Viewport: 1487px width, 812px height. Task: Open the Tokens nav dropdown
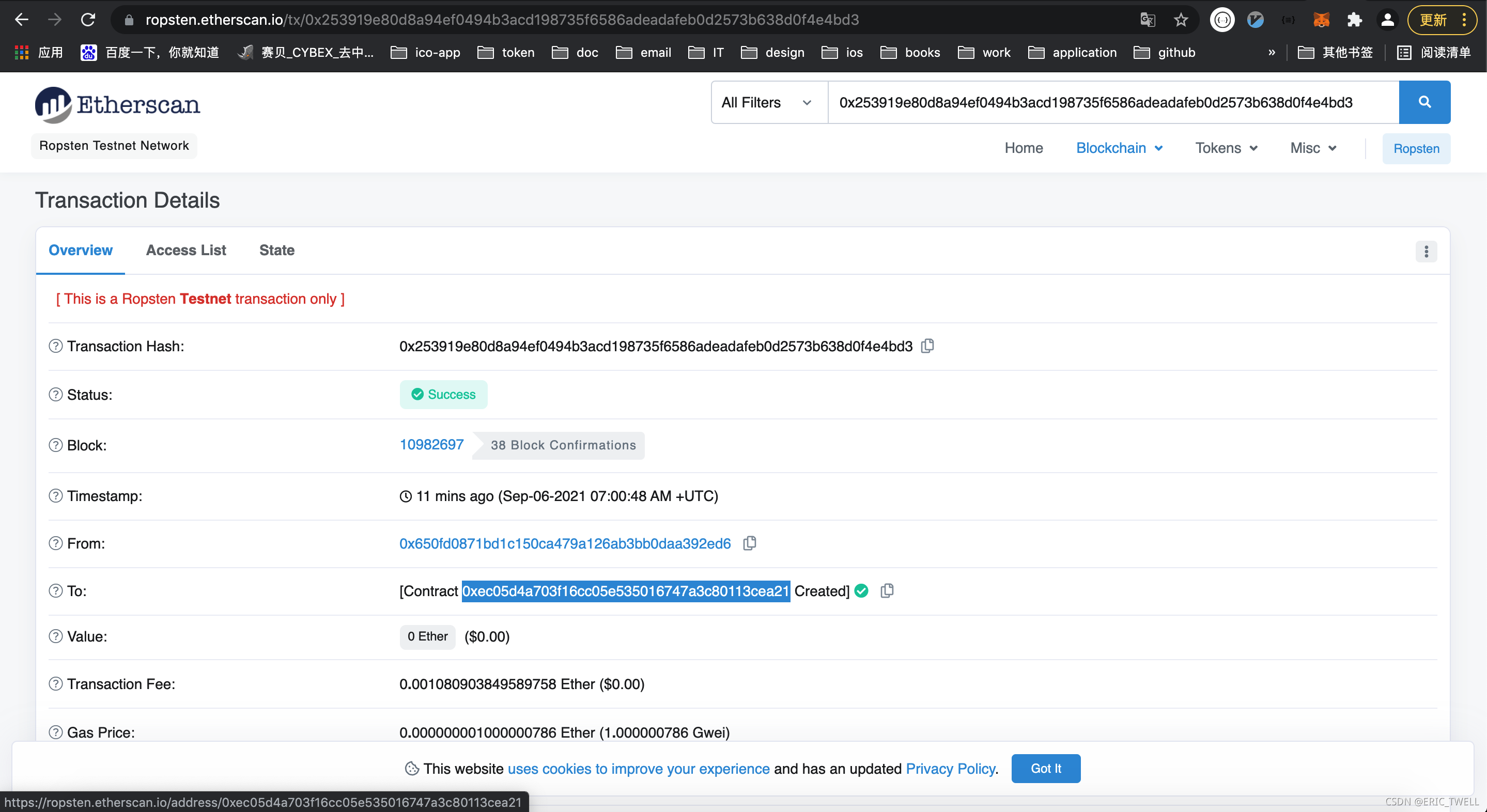(1226, 148)
